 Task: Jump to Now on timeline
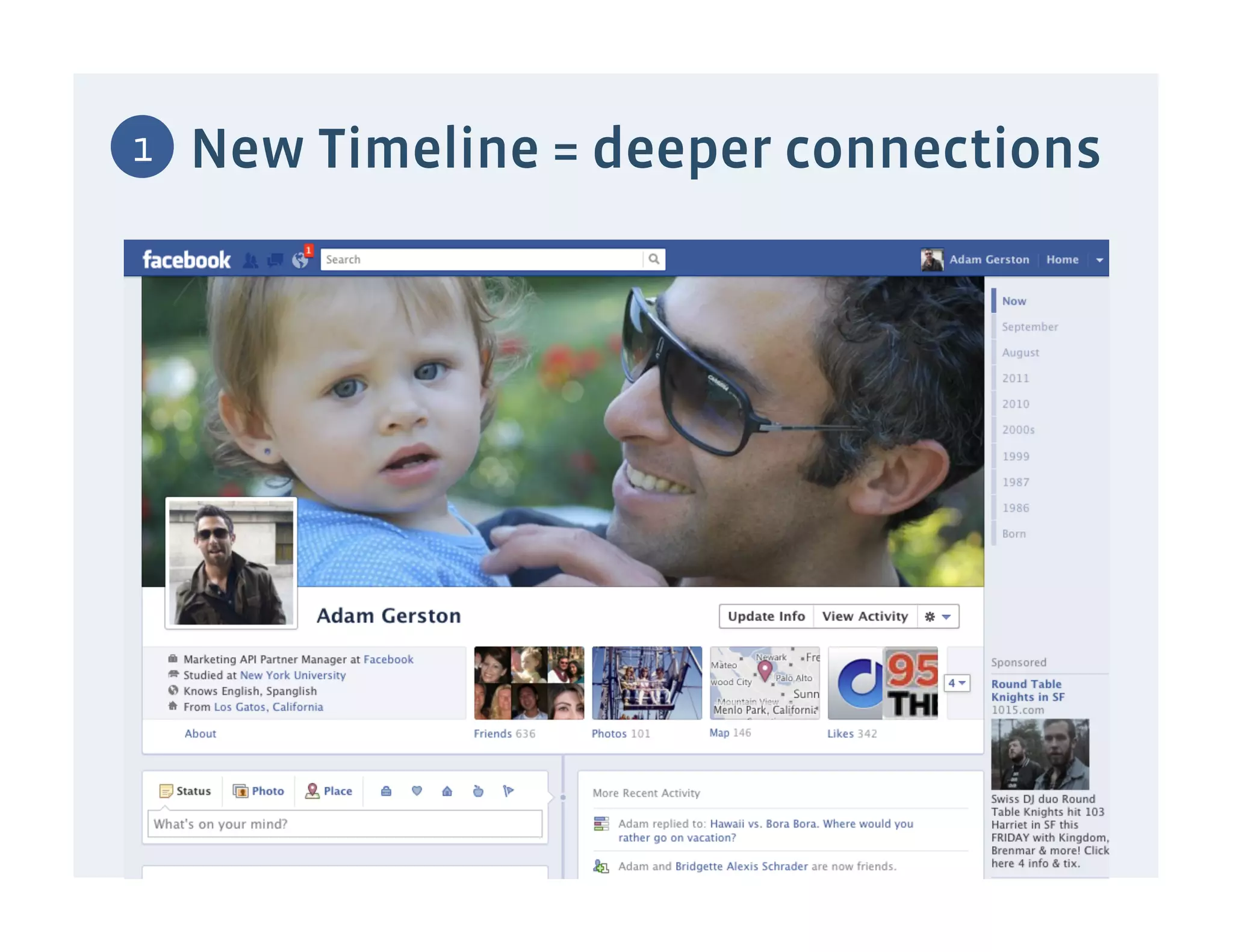(1014, 301)
